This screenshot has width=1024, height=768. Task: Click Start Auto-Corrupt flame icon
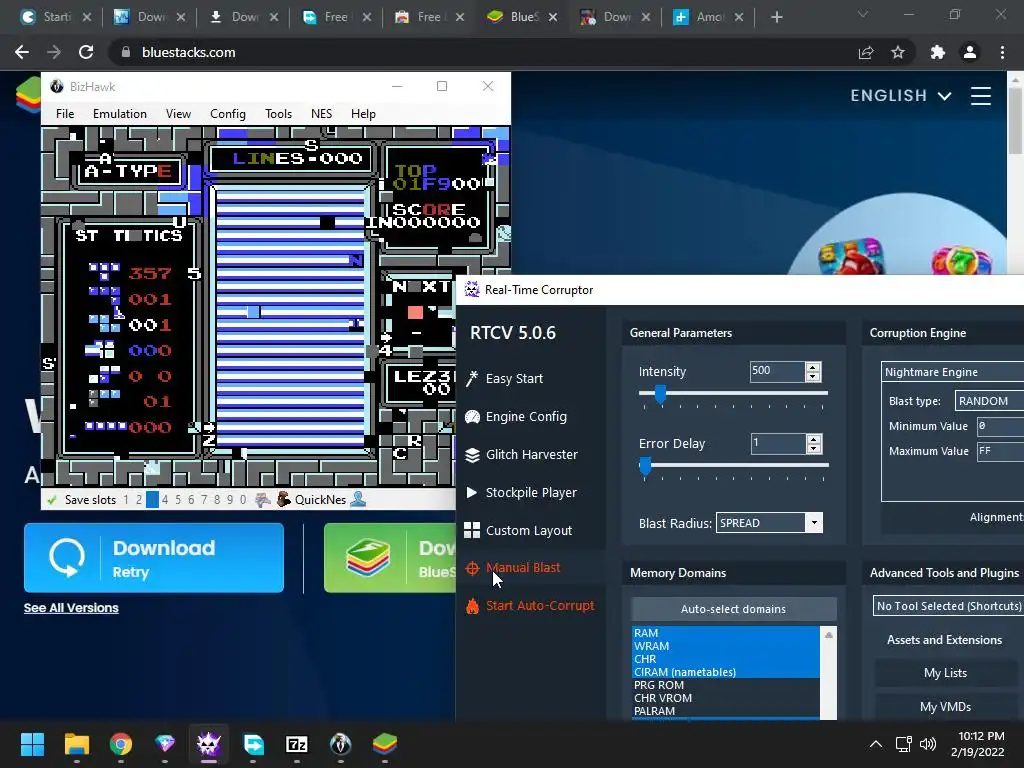pos(472,606)
